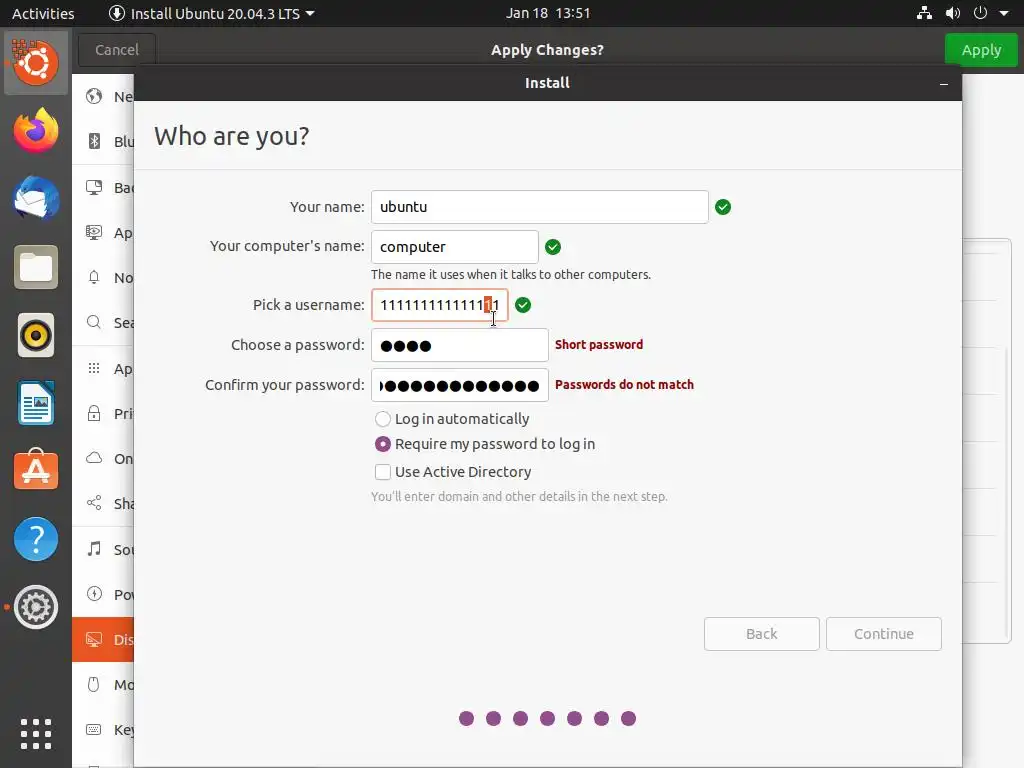The height and width of the screenshot is (768, 1024).
Task: Select Network globe icon in Settings sidebar
Action: coord(94,97)
